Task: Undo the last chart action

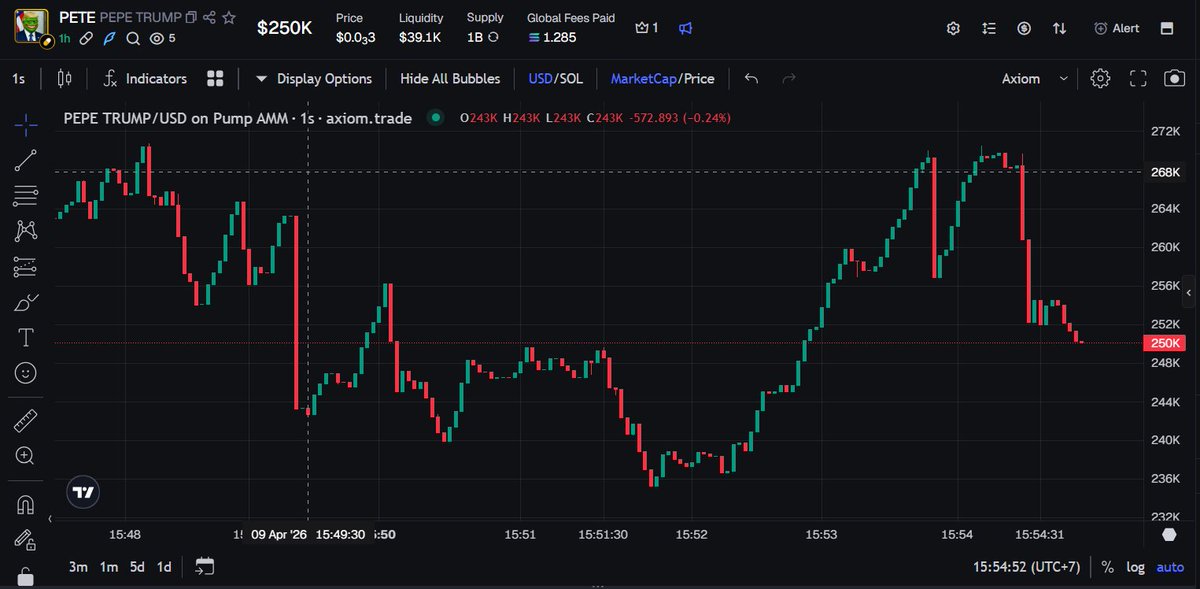Action: pyautogui.click(x=752, y=78)
